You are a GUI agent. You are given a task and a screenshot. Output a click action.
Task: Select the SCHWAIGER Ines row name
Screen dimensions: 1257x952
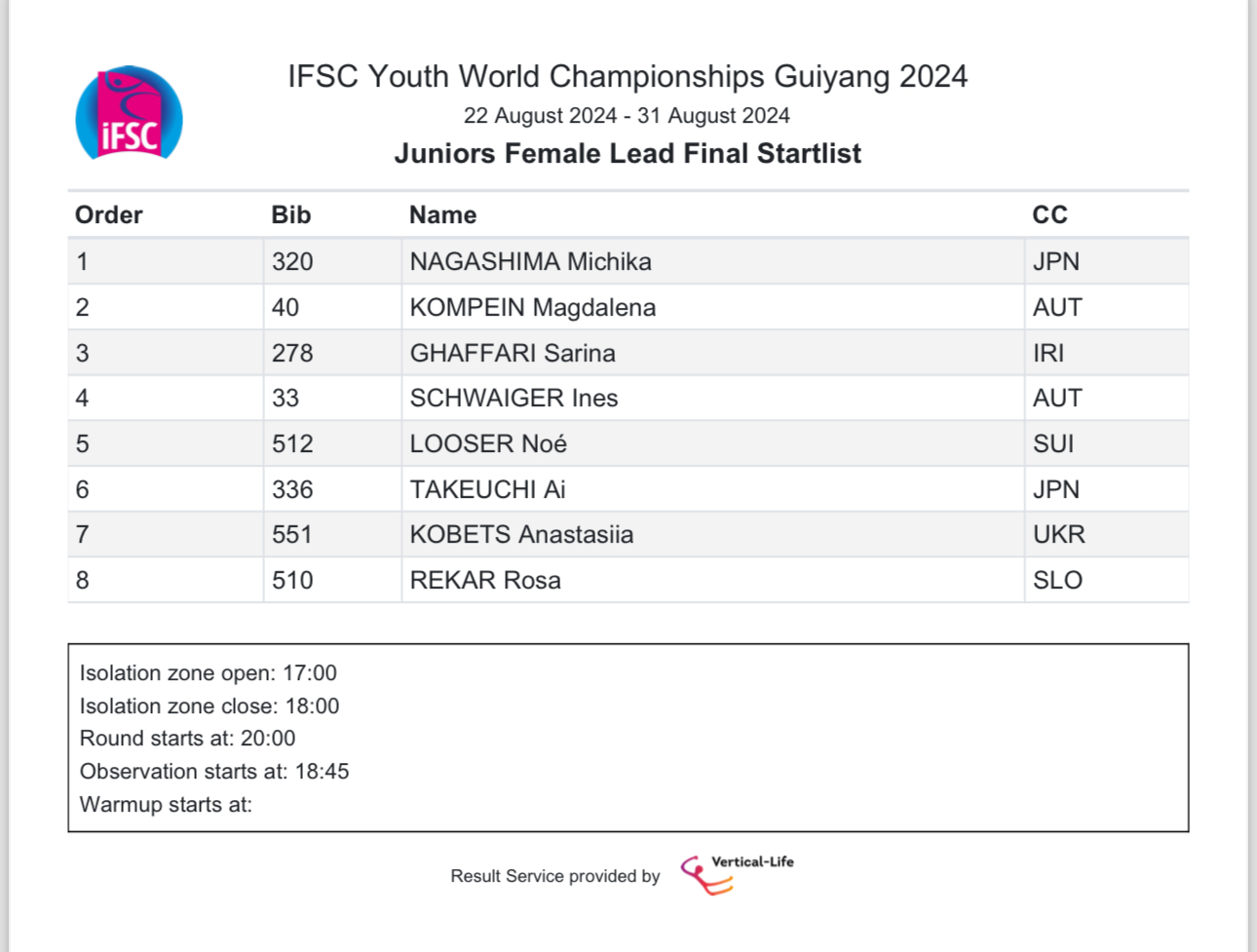(x=514, y=399)
